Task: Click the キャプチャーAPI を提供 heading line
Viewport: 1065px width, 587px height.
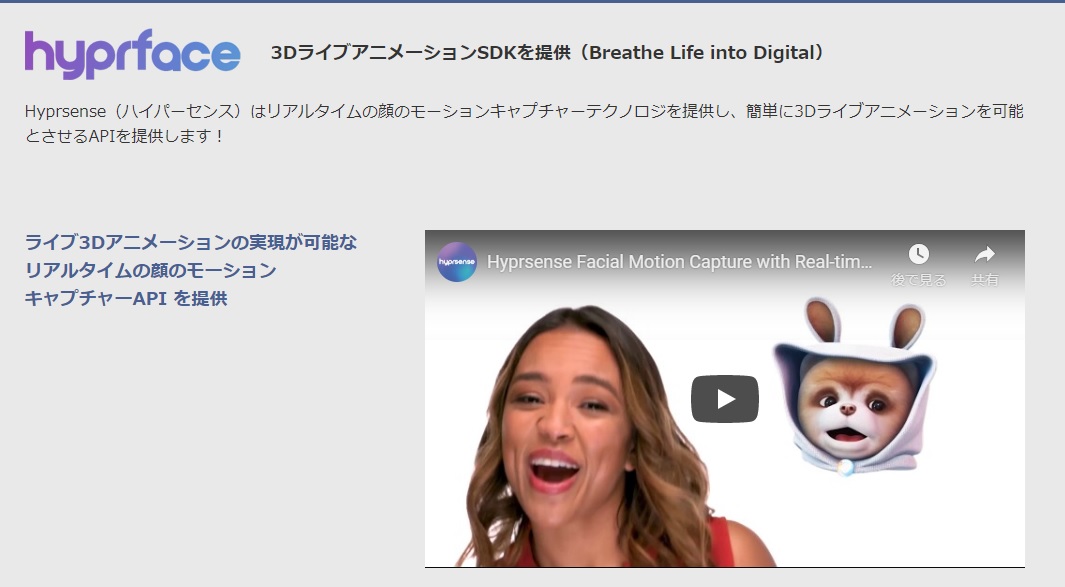Action: click(x=126, y=298)
